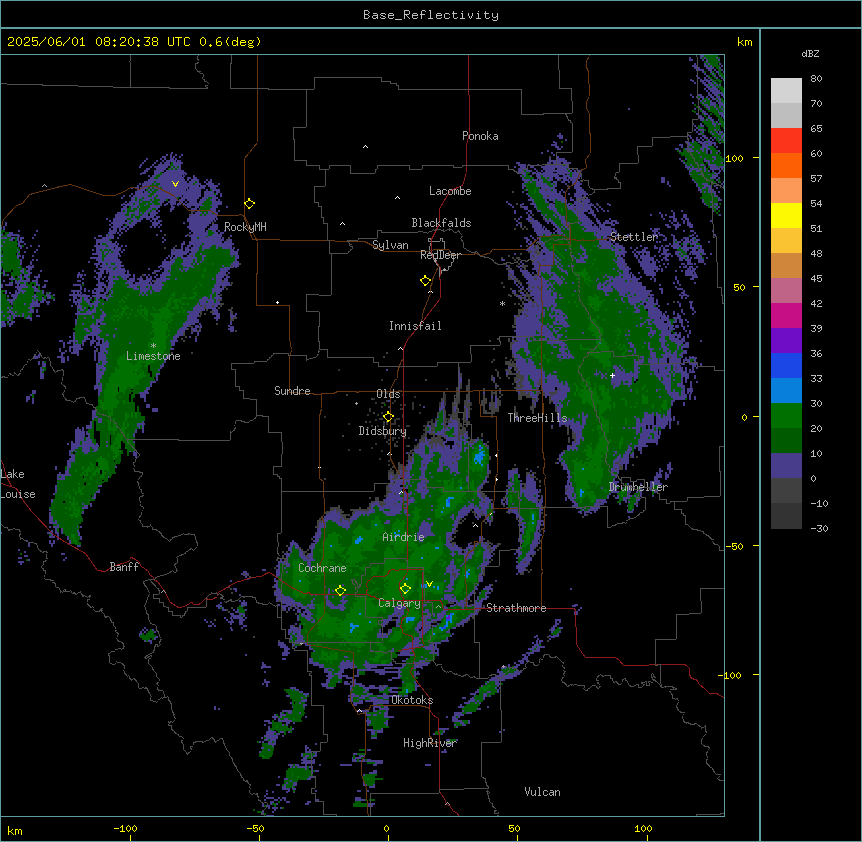Click the Limestone label

click(x=153, y=356)
